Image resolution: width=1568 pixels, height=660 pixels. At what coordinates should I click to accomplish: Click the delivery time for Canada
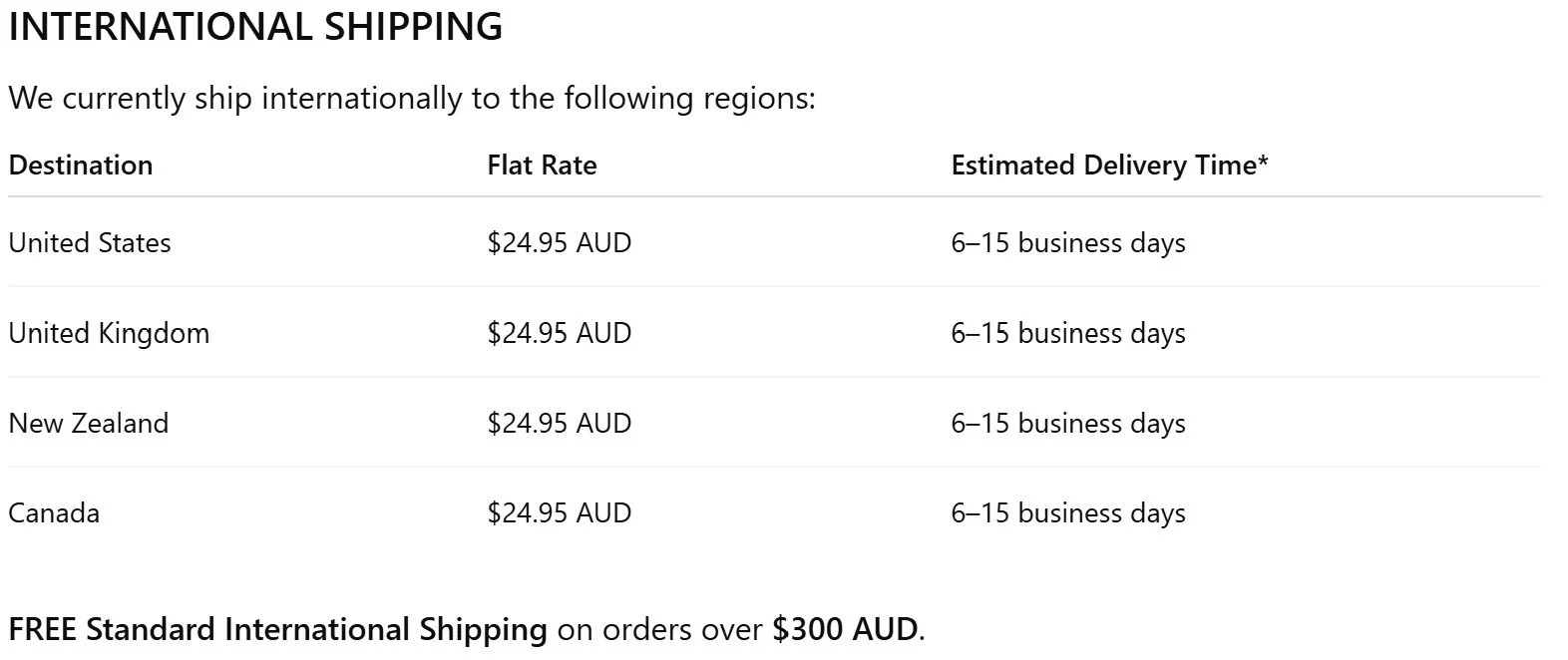(x=1068, y=513)
